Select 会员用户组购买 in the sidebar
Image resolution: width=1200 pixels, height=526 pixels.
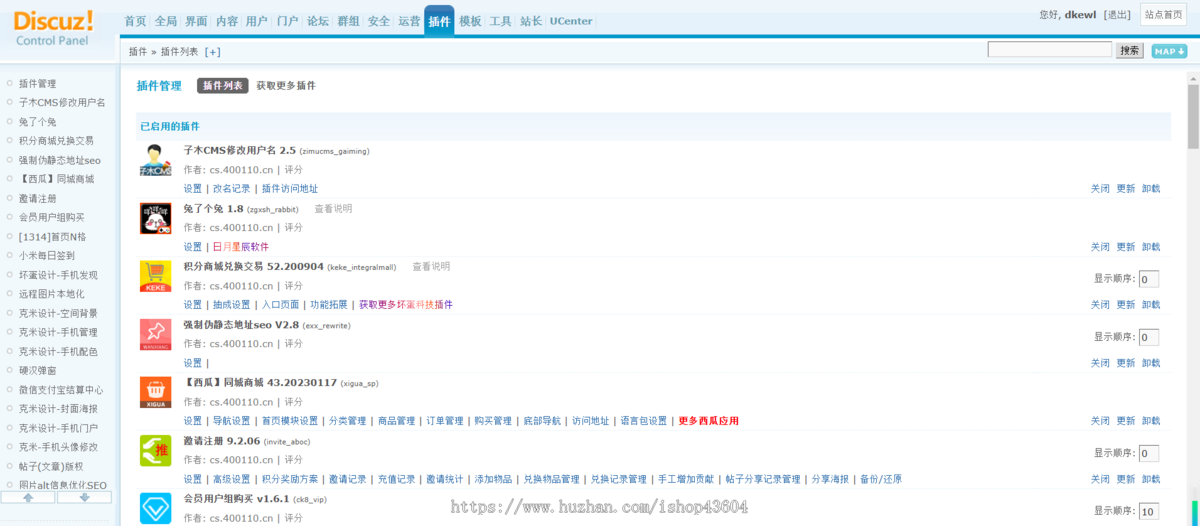pyautogui.click(x=52, y=217)
